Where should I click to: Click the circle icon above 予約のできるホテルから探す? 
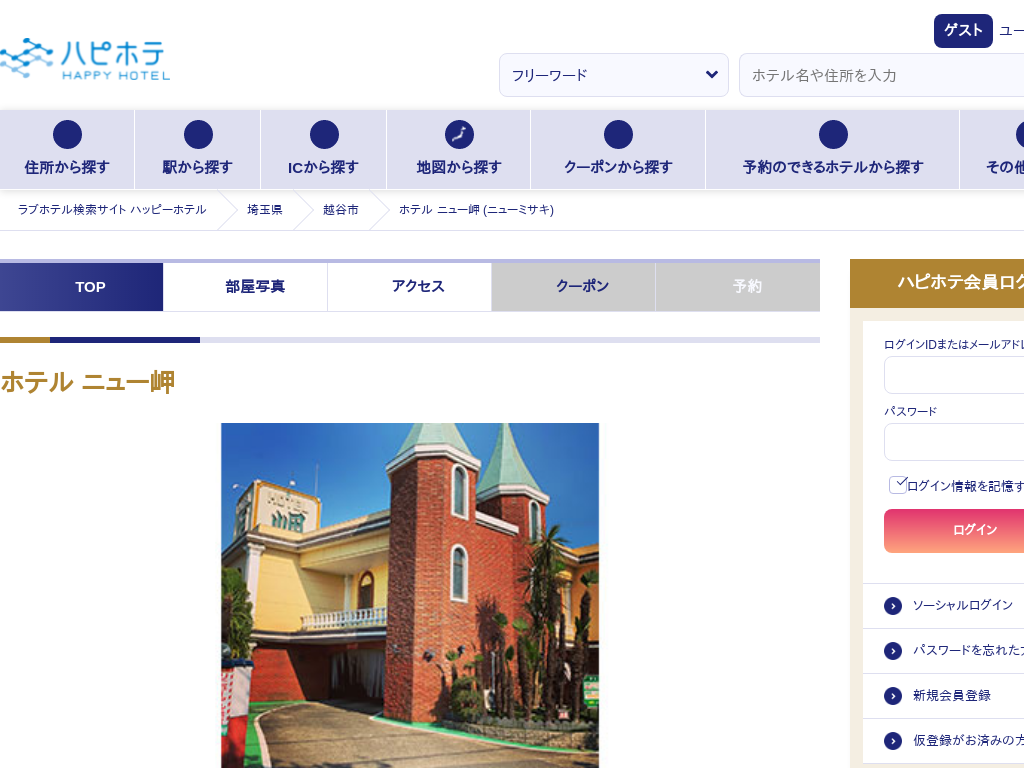[x=833, y=135]
